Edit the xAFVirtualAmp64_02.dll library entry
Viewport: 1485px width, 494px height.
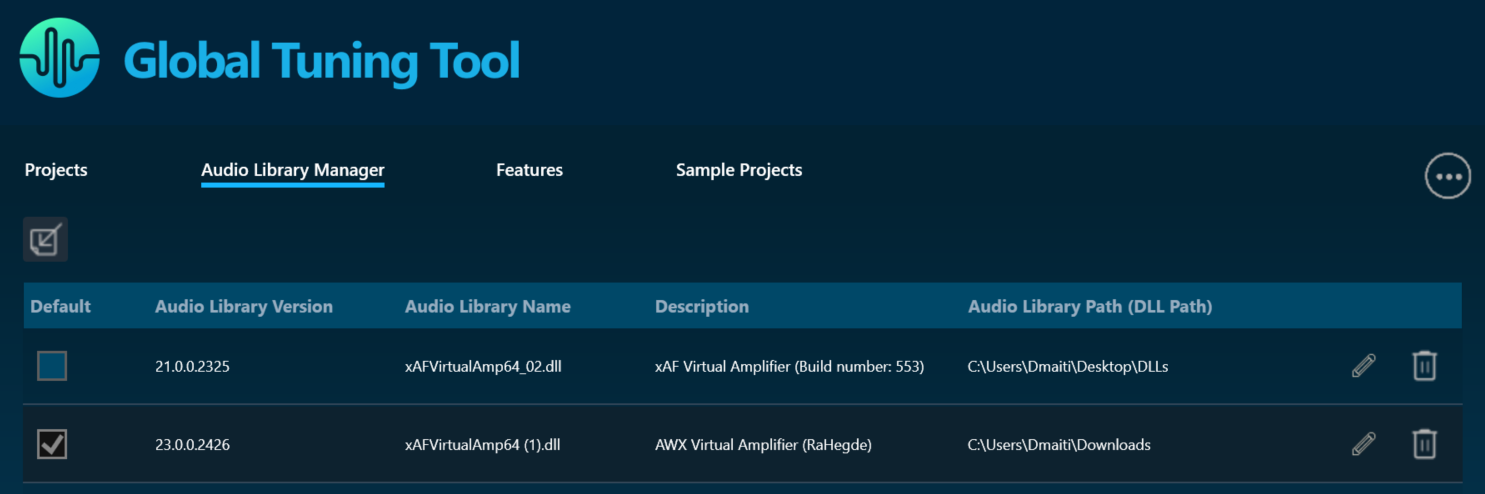coord(1363,366)
